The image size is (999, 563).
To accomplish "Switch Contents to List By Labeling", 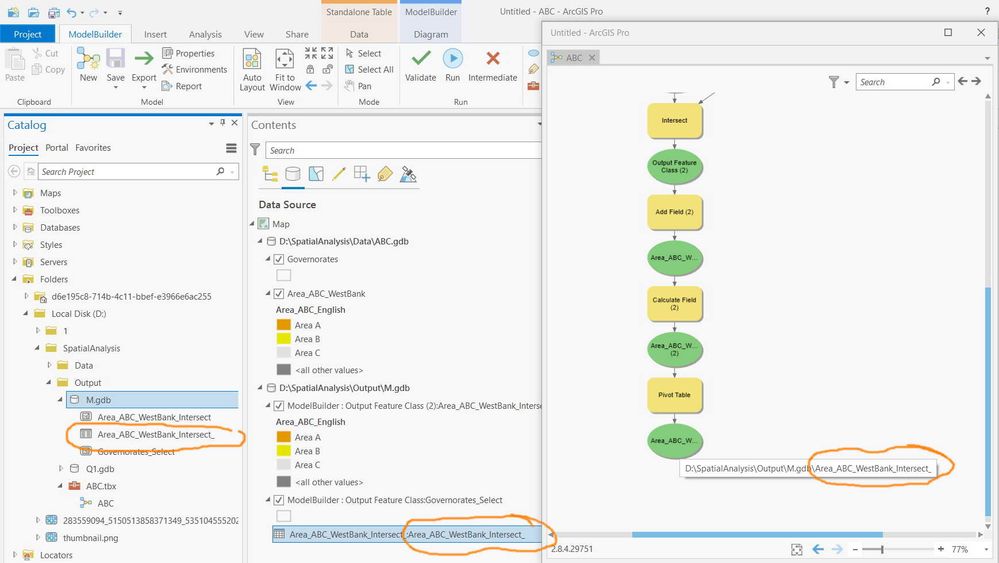I will point(385,174).
